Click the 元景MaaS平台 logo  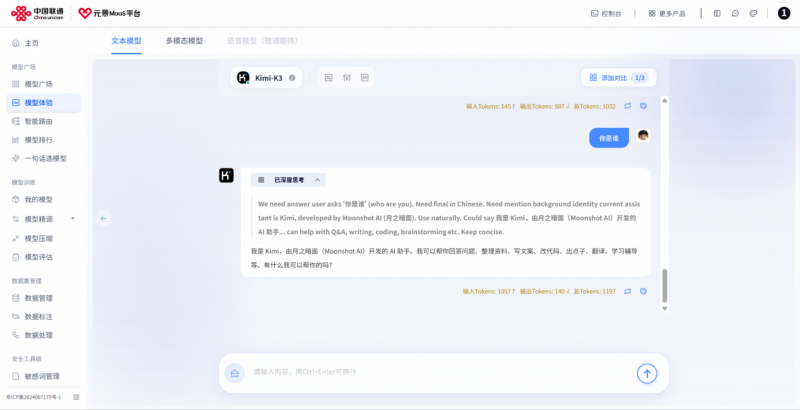coord(110,13)
